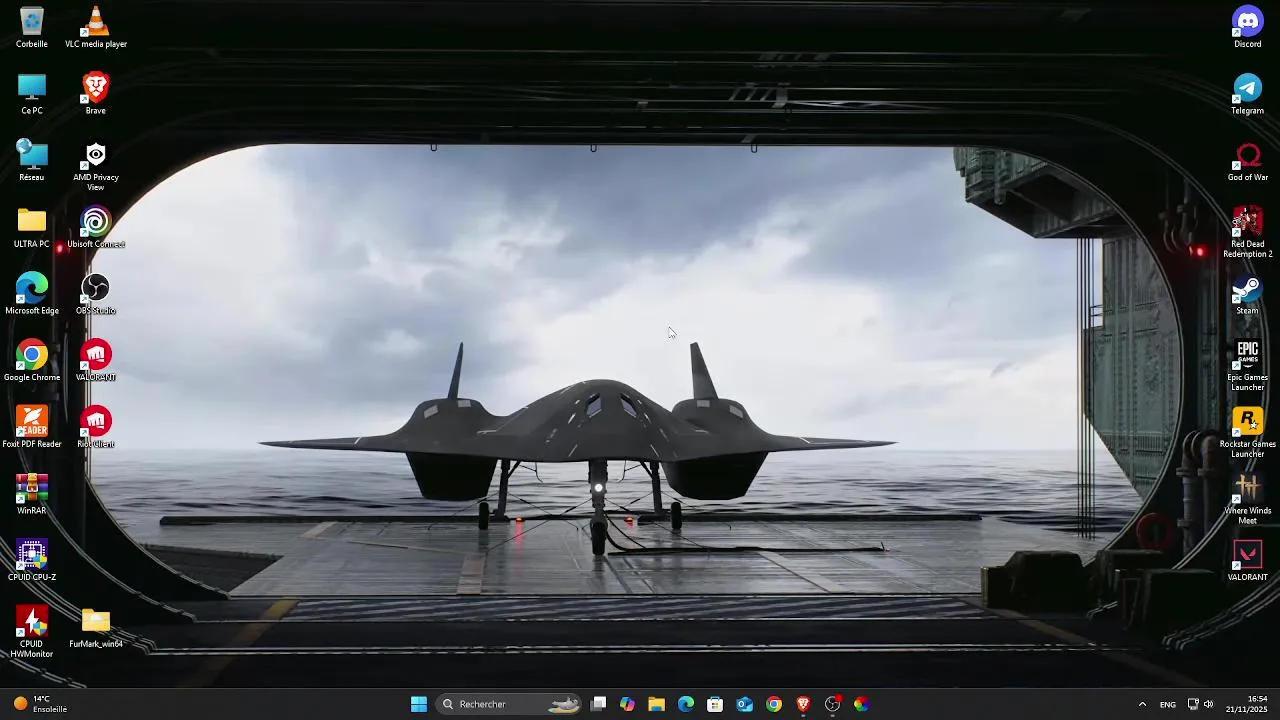The image size is (1280, 720).
Task: Open the ULTRA PC folder
Action: pyautogui.click(x=32, y=227)
